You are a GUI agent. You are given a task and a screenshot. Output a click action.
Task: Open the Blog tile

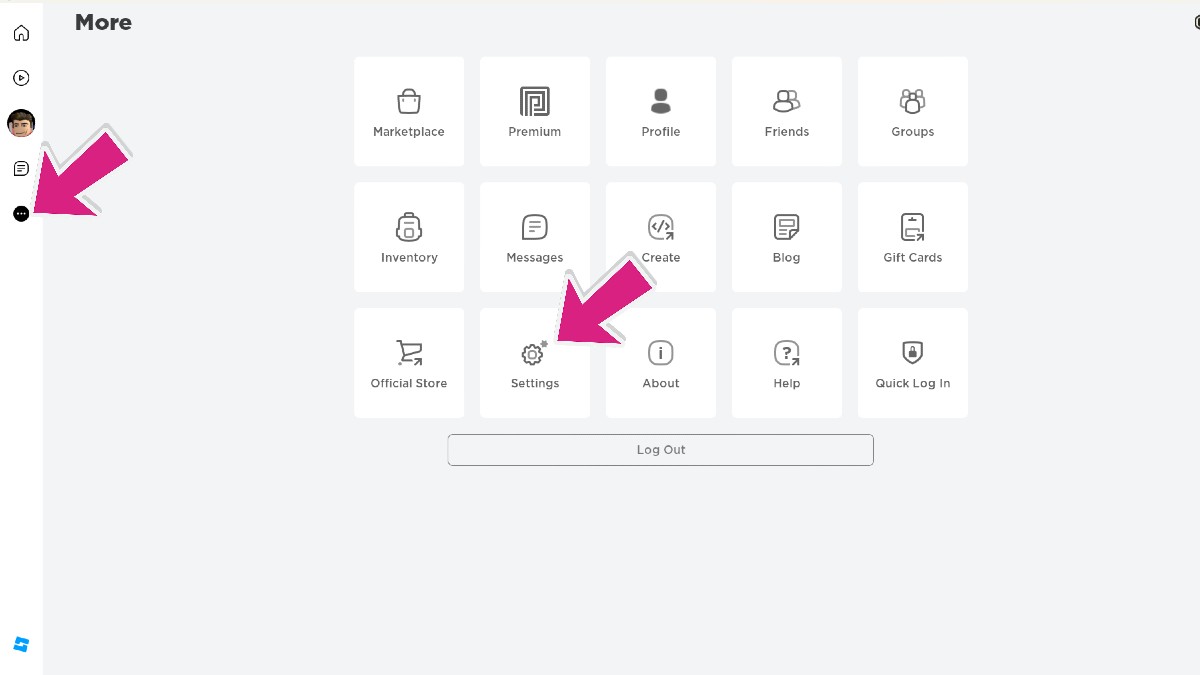click(x=786, y=237)
